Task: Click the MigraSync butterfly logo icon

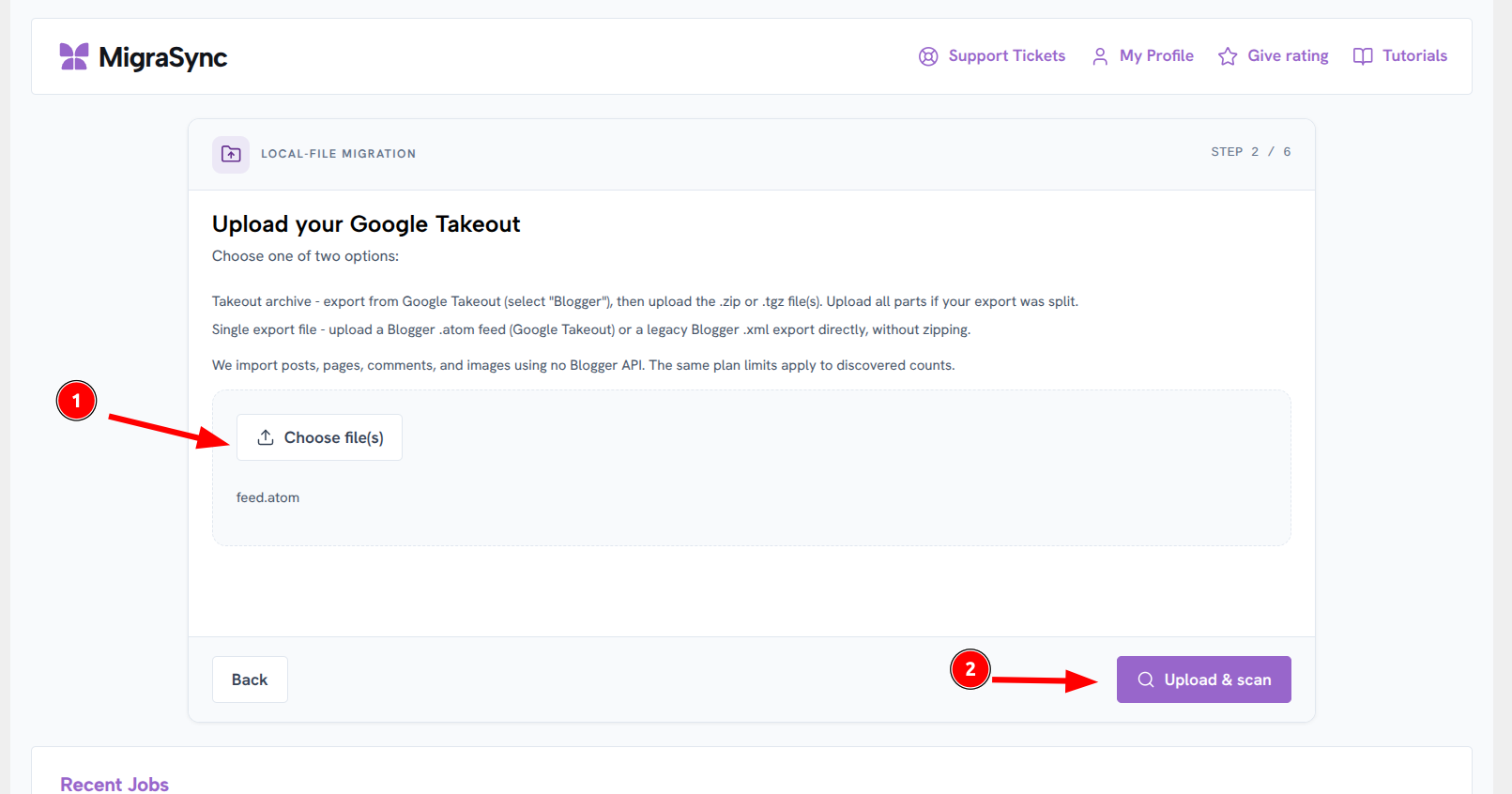Action: [x=74, y=56]
